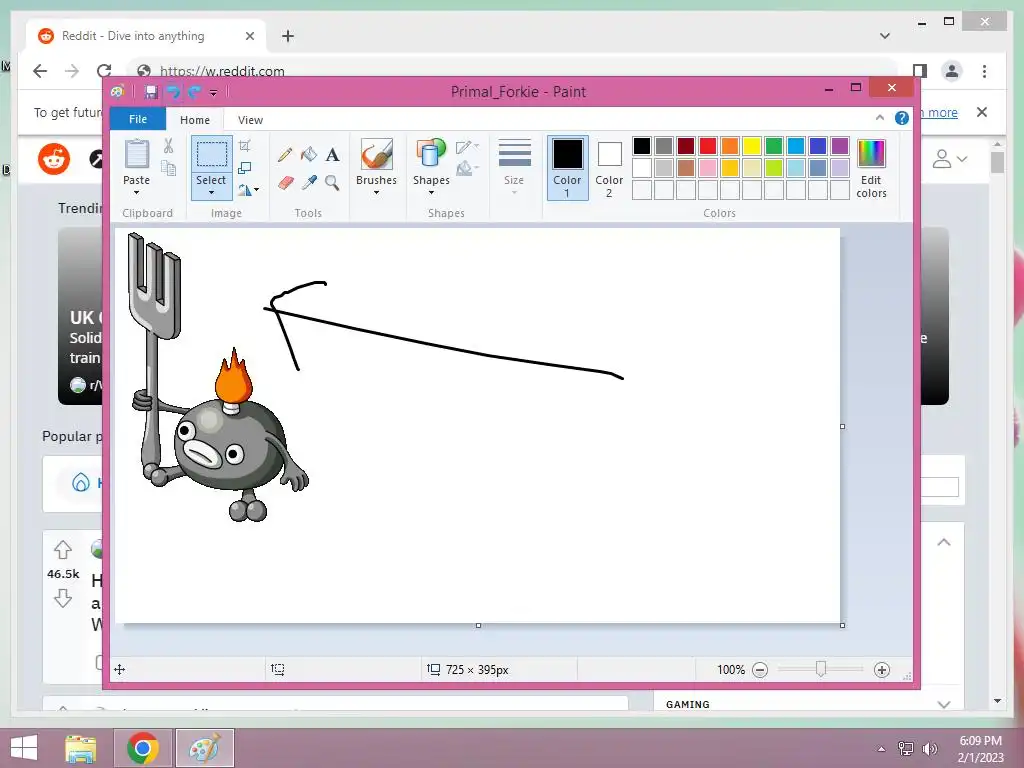Pick the red color swatch
The height and width of the screenshot is (768, 1024).
click(707, 146)
